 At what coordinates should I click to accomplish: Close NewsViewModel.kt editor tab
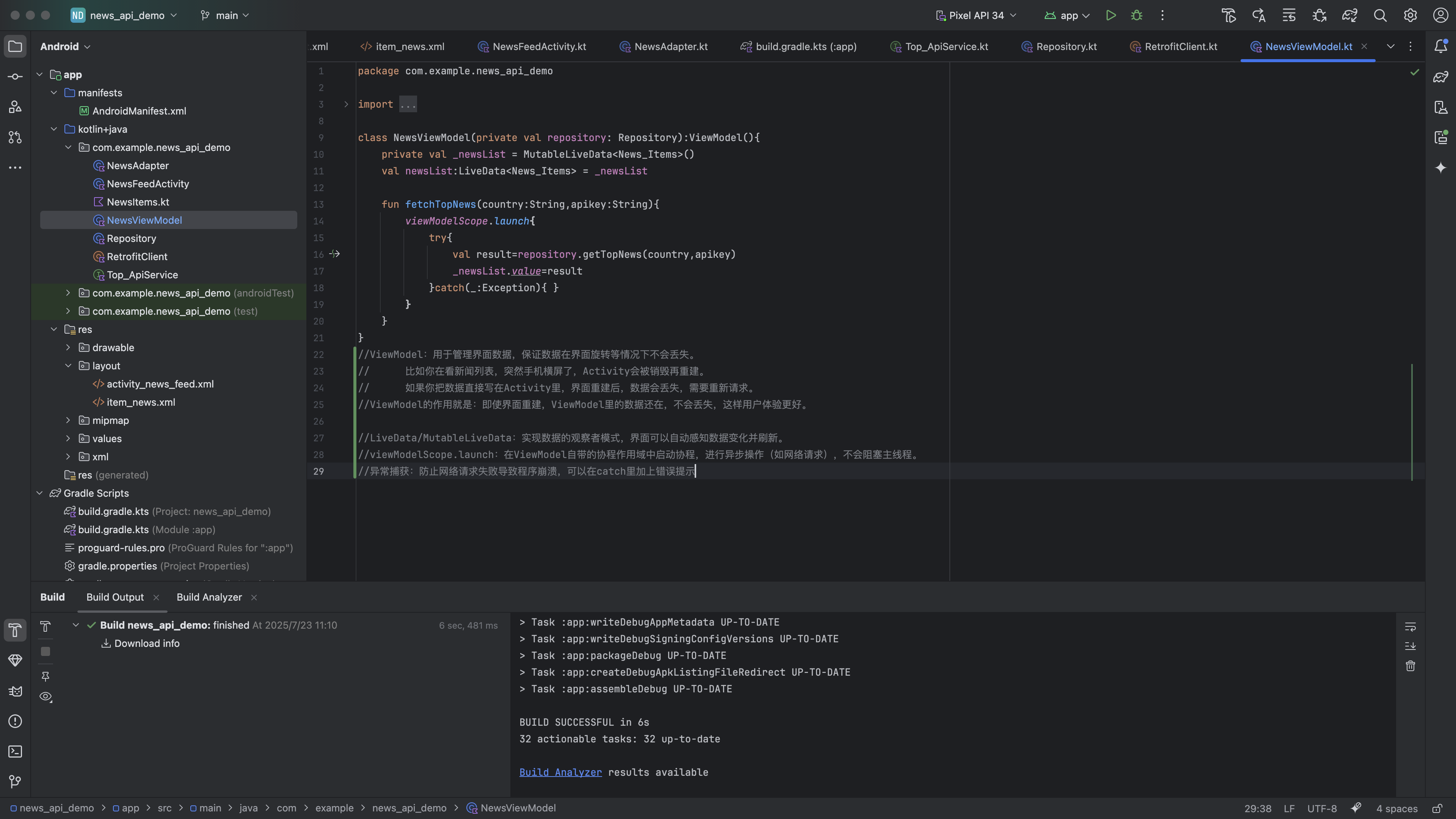click(x=1365, y=46)
